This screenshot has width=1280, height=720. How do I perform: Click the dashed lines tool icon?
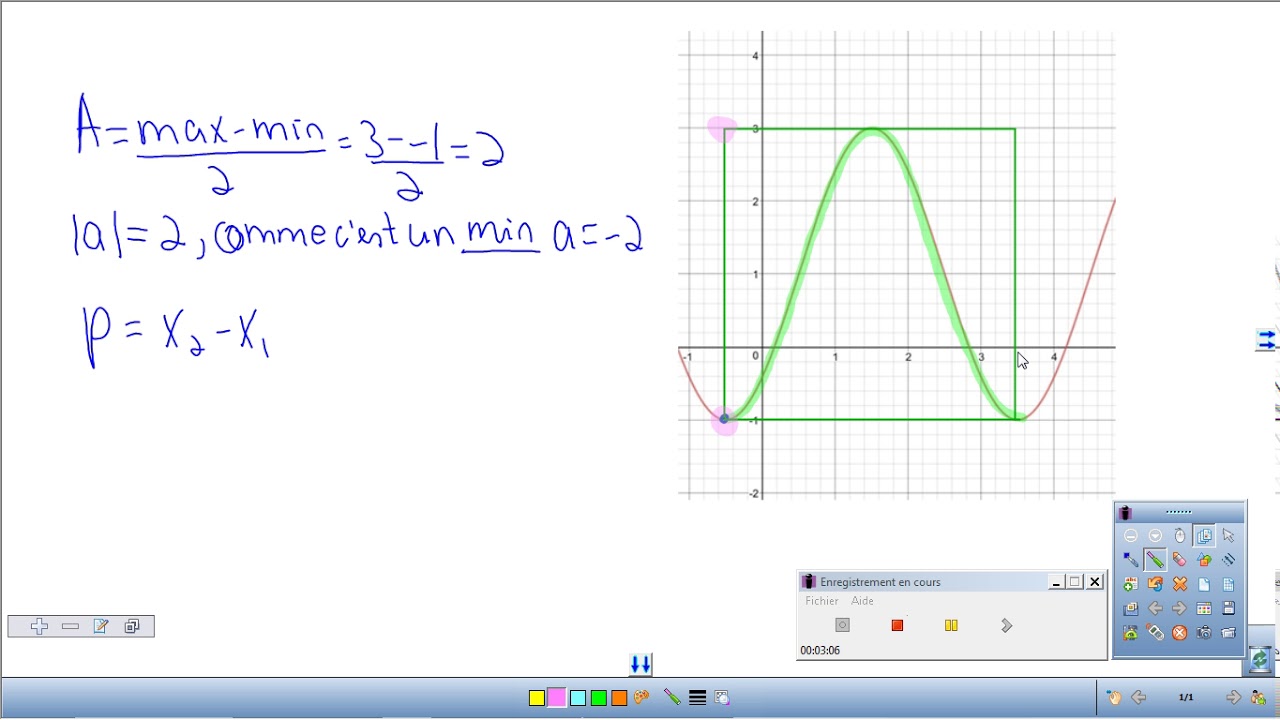[1228, 560]
